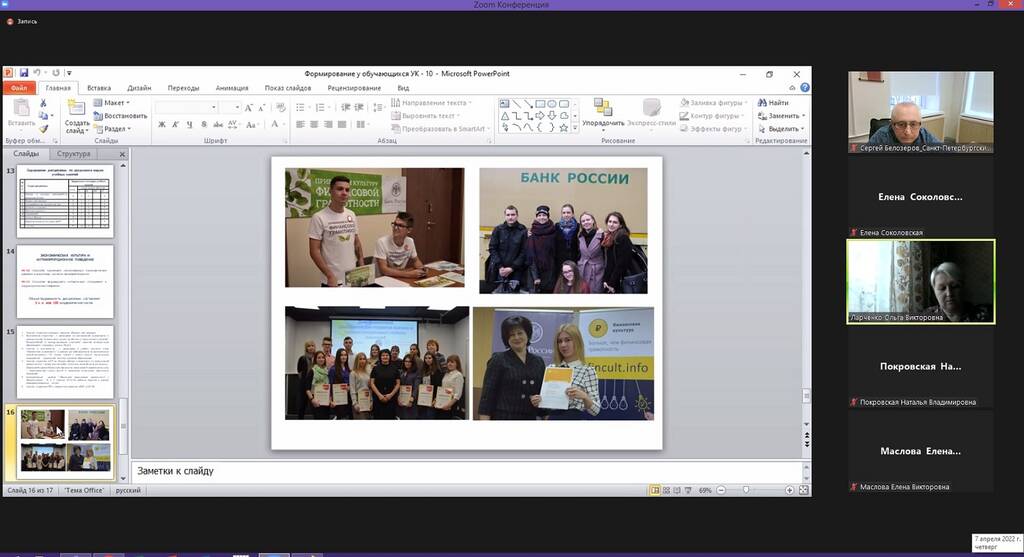
Task: Open the Макет layout dropdown
Action: tap(111, 103)
